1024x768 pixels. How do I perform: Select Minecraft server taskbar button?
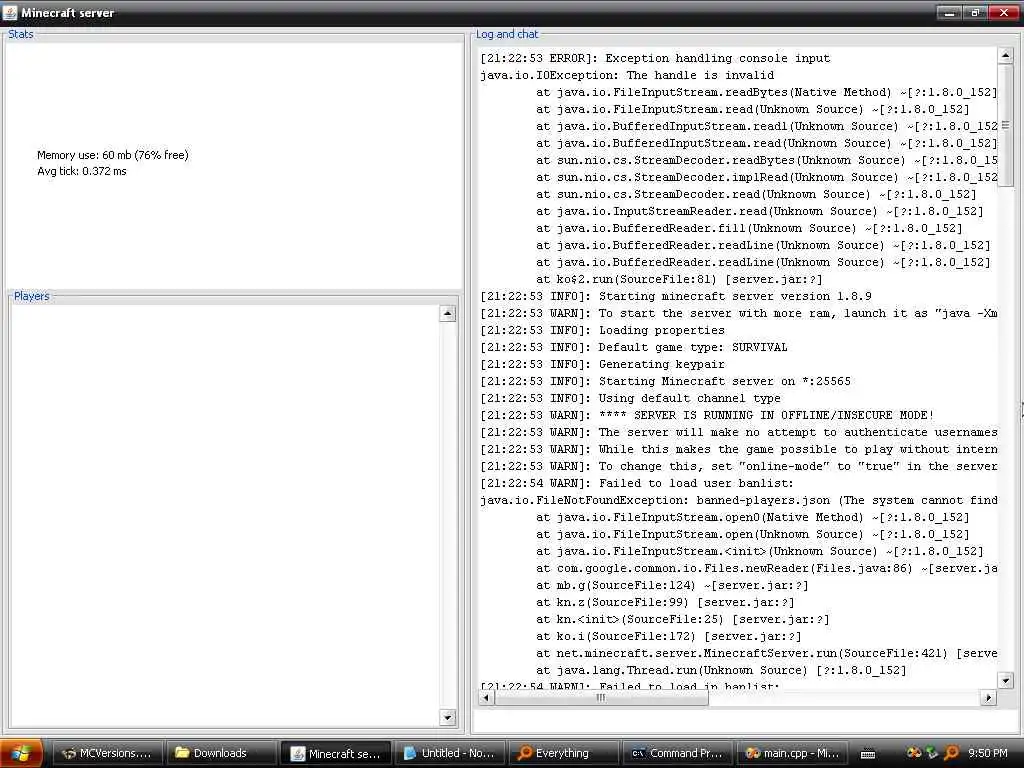tap(335, 753)
